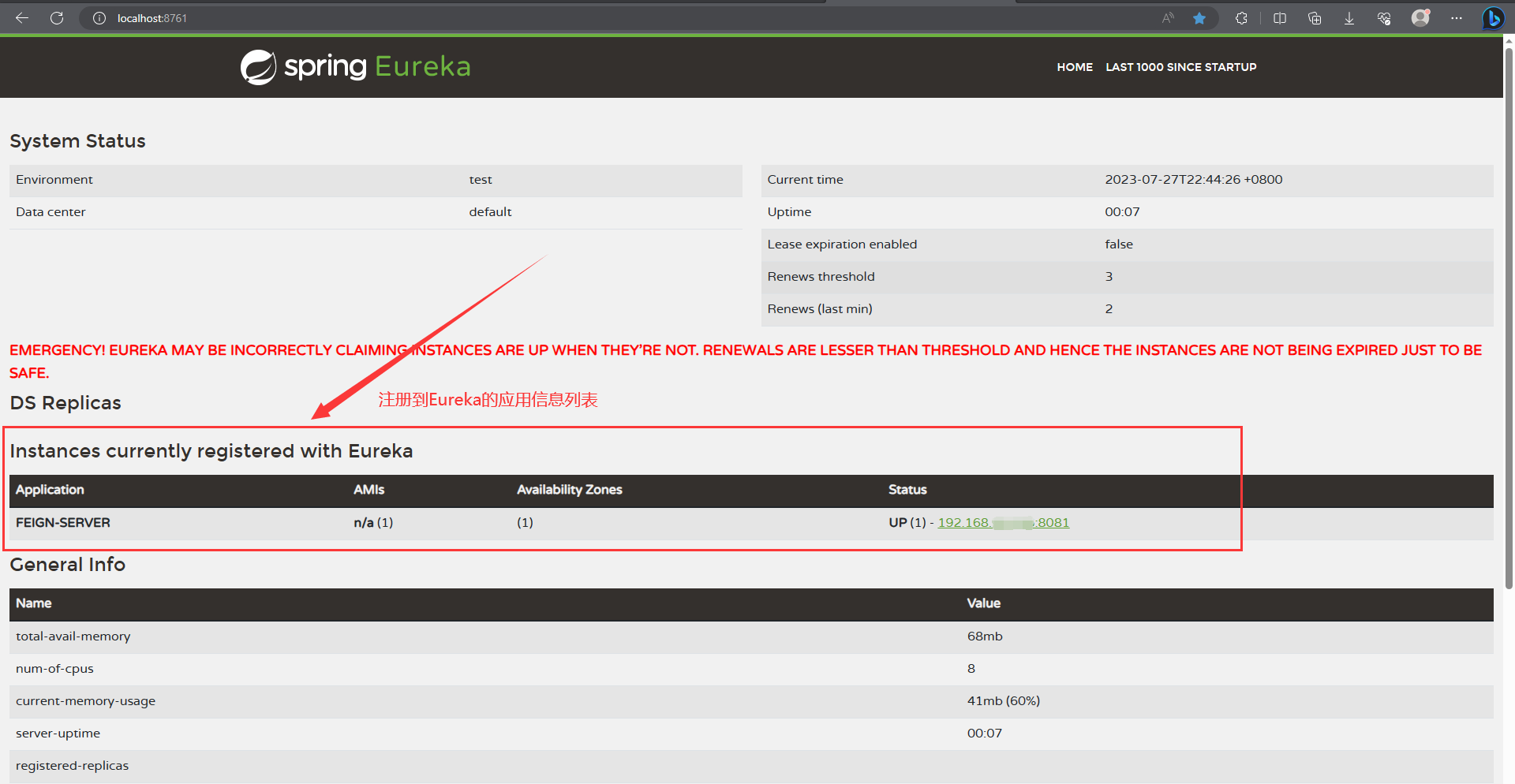The height and width of the screenshot is (784, 1515).
Task: Click the Uptime label
Action: click(x=789, y=212)
